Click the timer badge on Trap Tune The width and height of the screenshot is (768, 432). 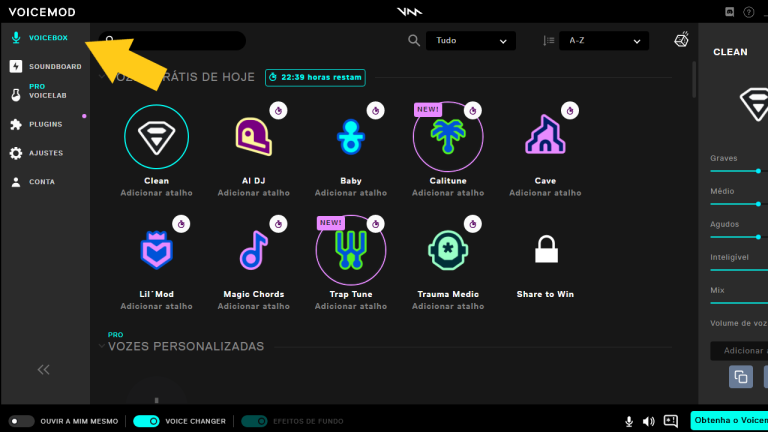376,224
